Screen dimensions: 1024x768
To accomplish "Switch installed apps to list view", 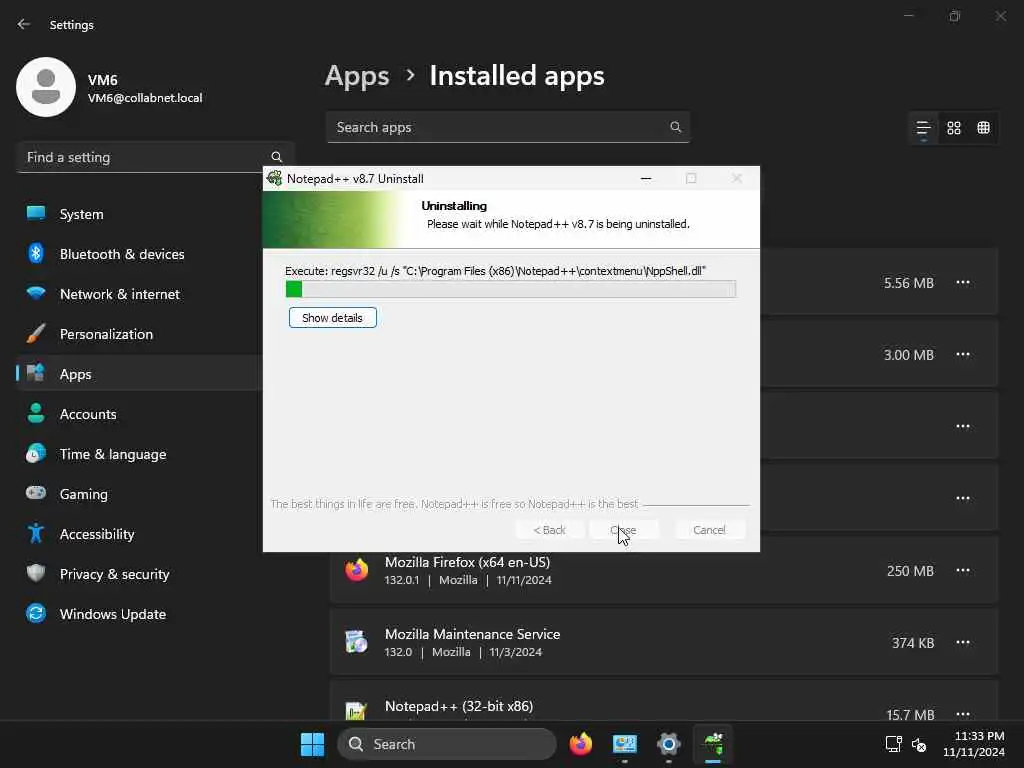I will [x=923, y=128].
